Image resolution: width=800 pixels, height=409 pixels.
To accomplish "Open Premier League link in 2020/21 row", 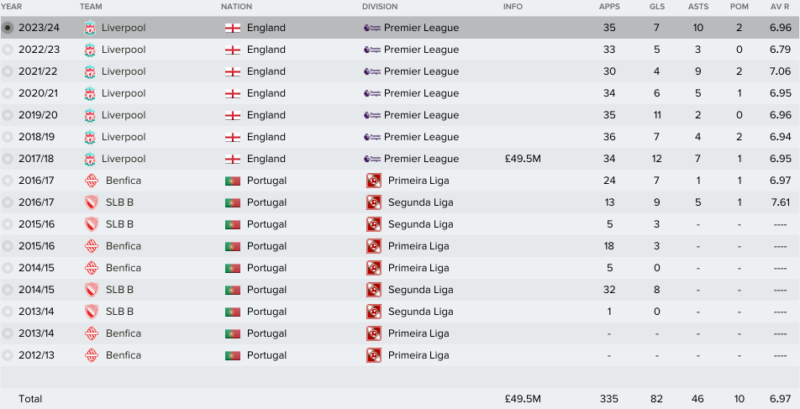I will pyautogui.click(x=421, y=93).
